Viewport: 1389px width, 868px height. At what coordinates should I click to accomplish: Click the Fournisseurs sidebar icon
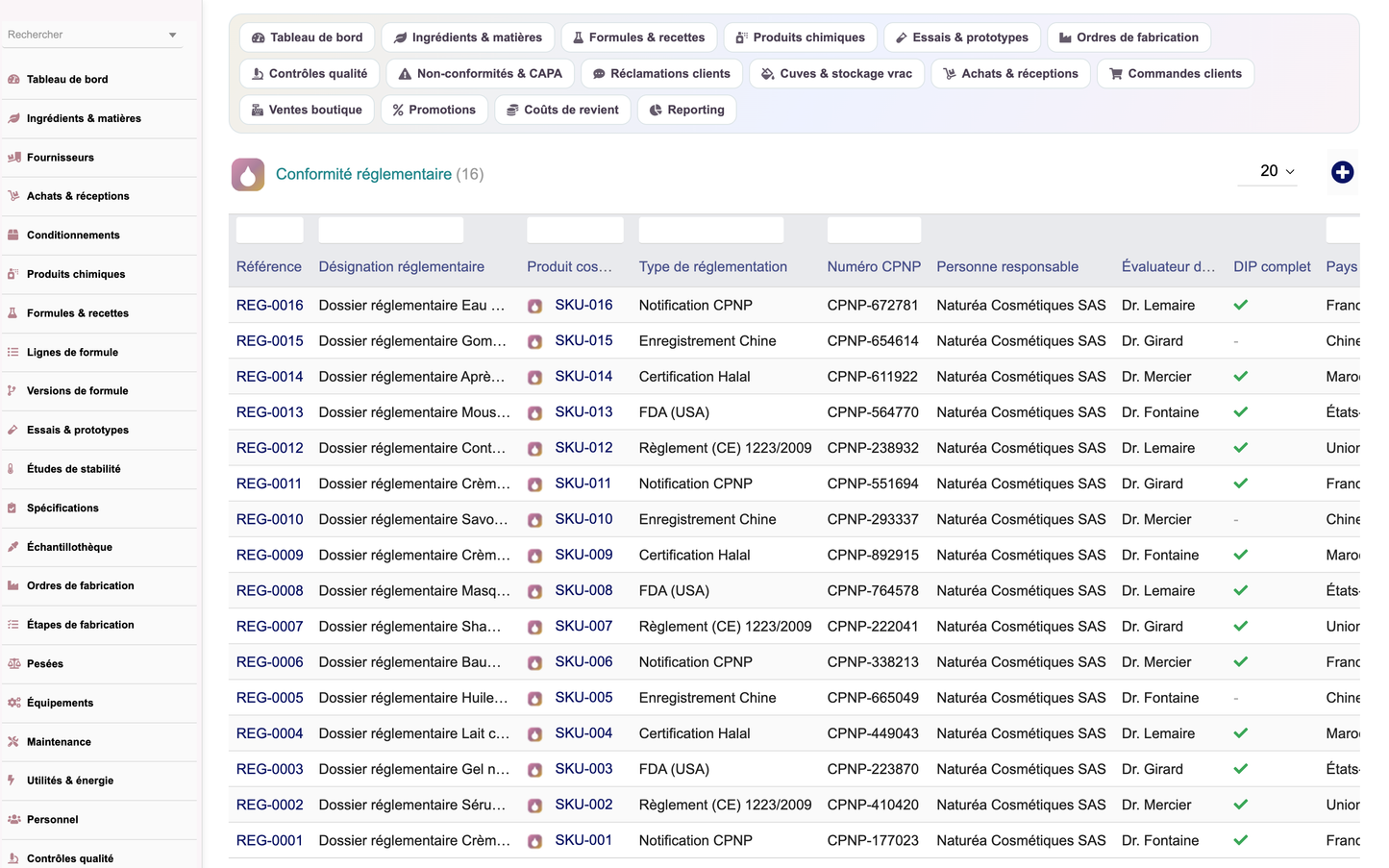point(13,158)
